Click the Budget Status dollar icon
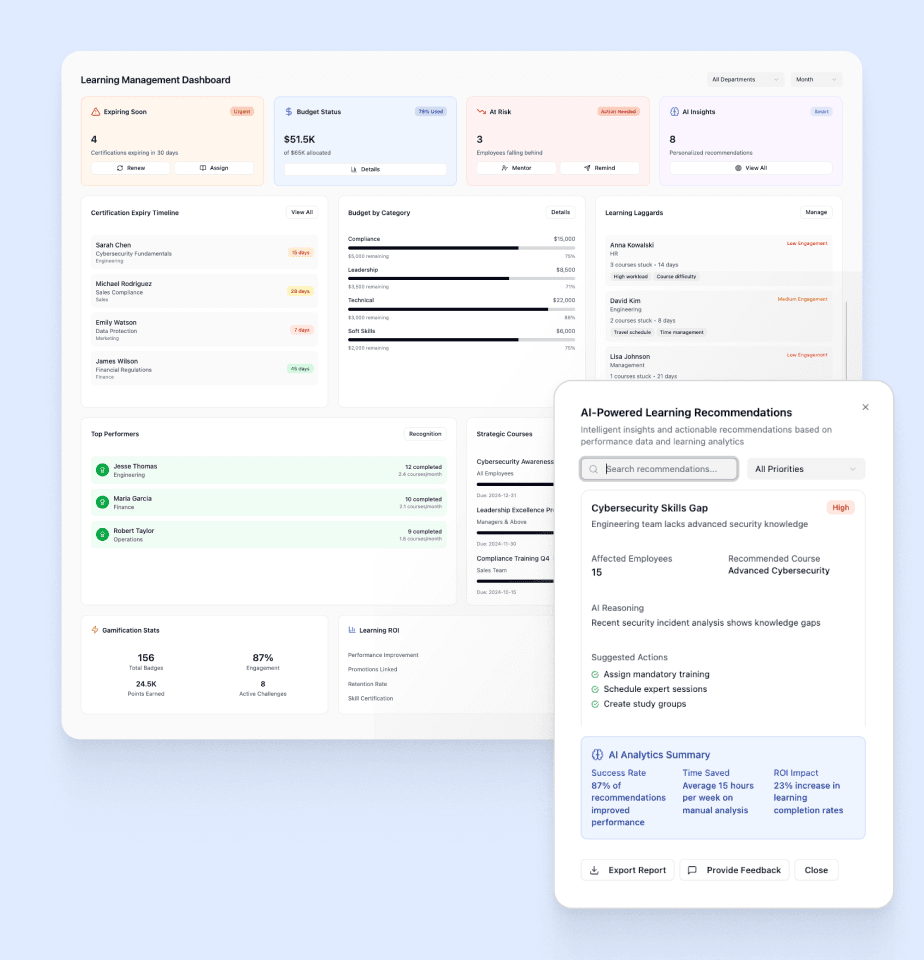 (x=288, y=112)
